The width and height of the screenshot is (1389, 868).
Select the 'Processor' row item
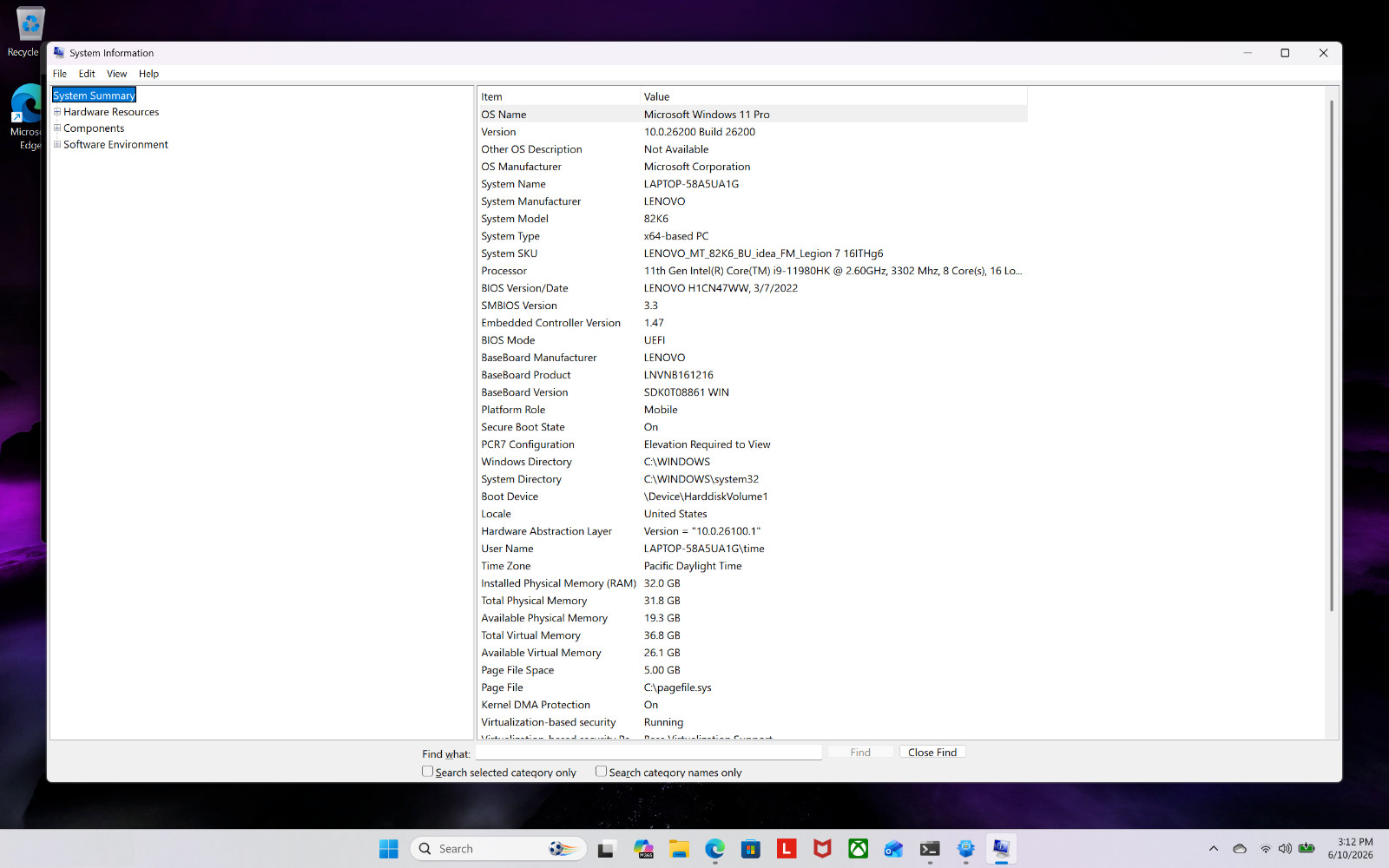click(752, 271)
